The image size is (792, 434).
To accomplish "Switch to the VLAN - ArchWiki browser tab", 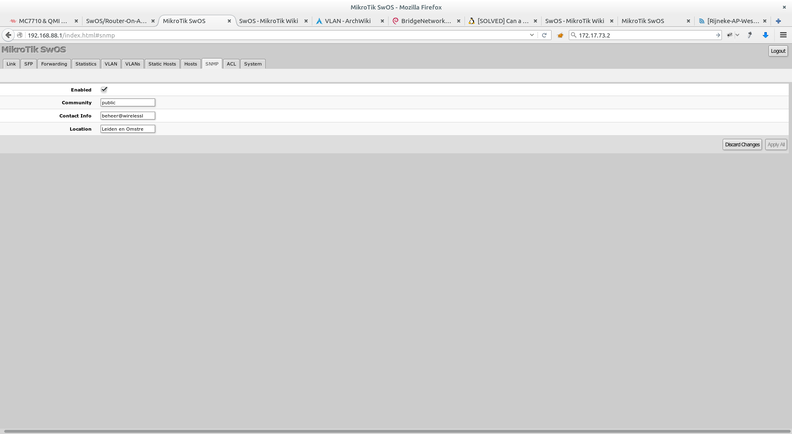I will pyautogui.click(x=349, y=21).
